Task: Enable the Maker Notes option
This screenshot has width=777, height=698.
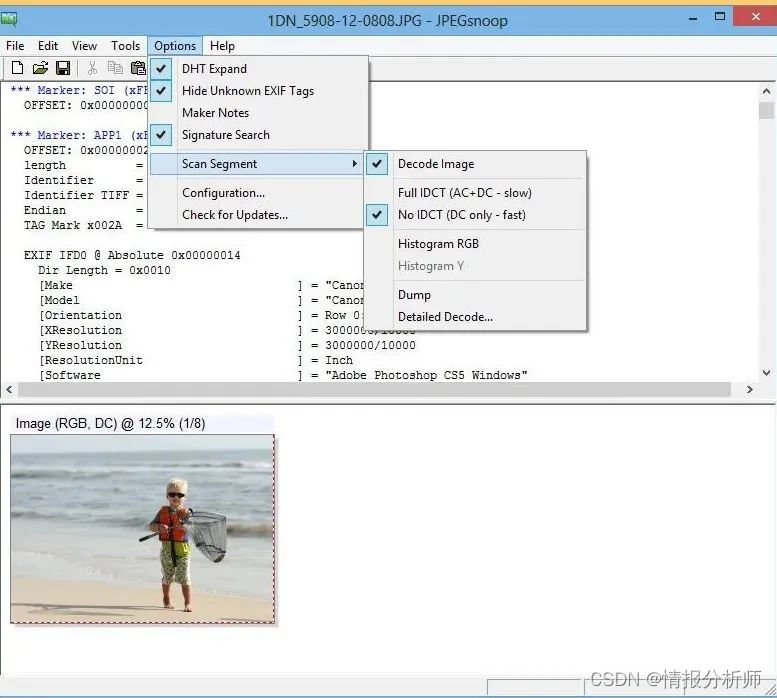Action: point(258,113)
